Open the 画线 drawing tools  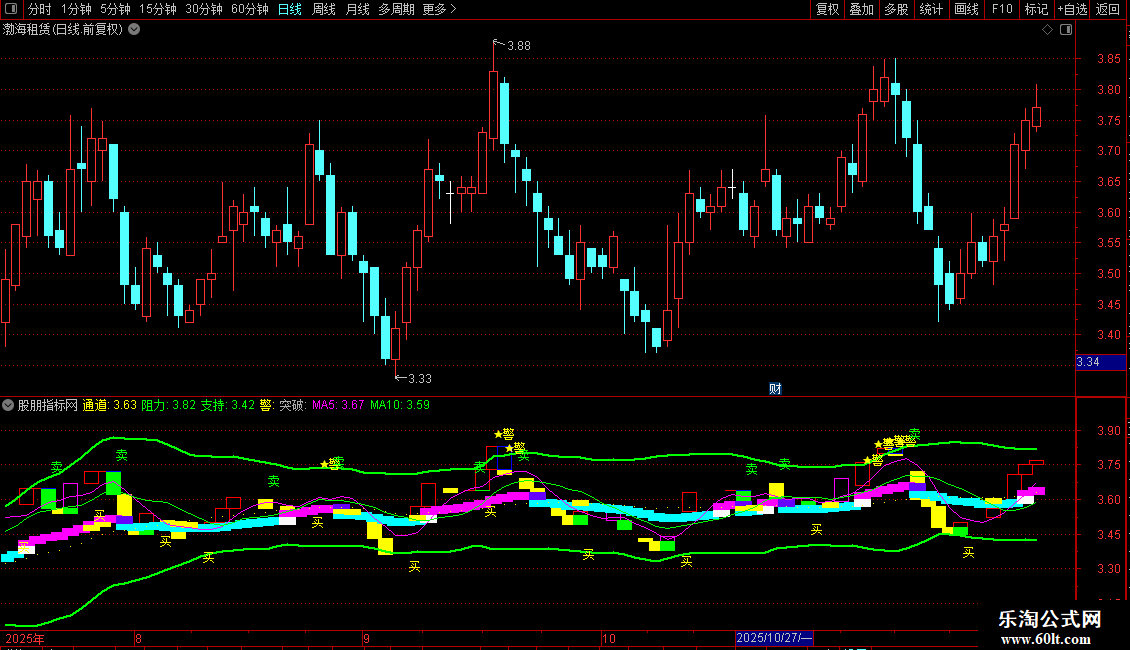(x=966, y=9)
